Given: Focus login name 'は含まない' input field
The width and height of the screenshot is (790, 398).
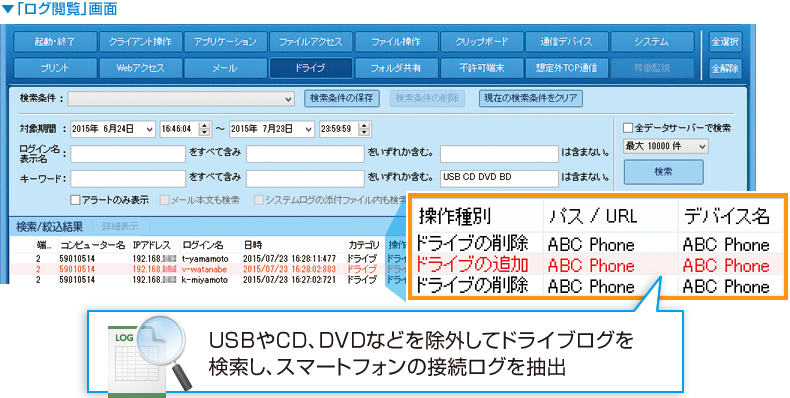Looking at the screenshot, I should (499, 154).
